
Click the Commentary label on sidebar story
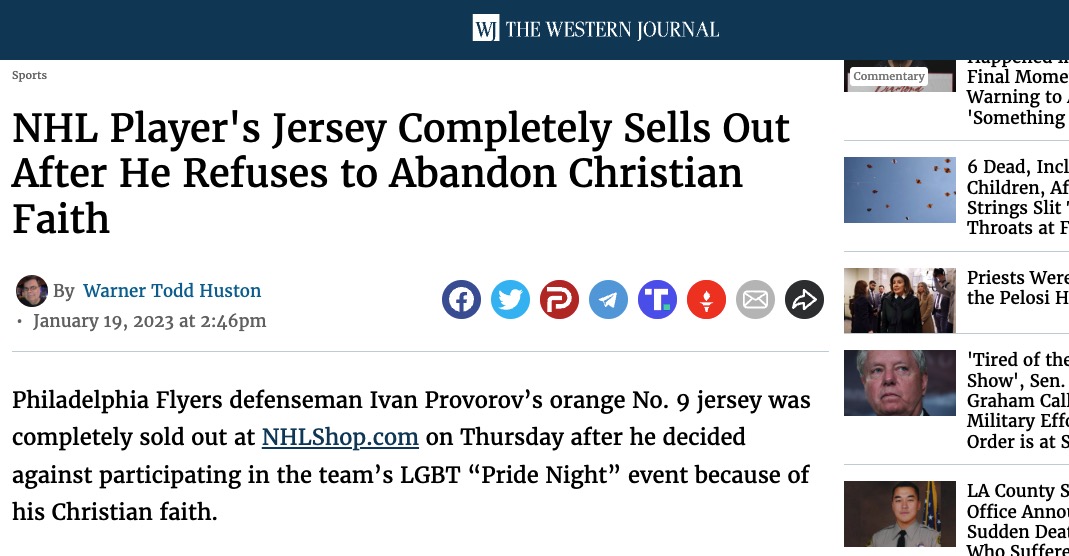[889, 76]
